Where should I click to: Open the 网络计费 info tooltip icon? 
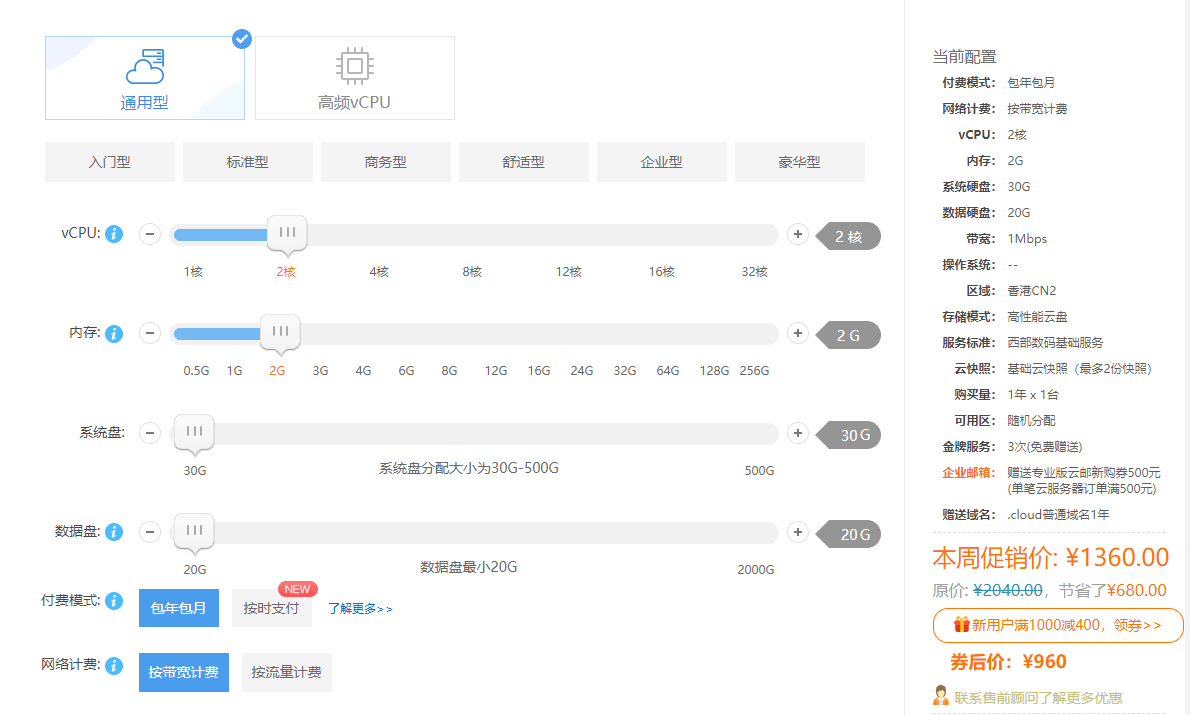coord(114,666)
